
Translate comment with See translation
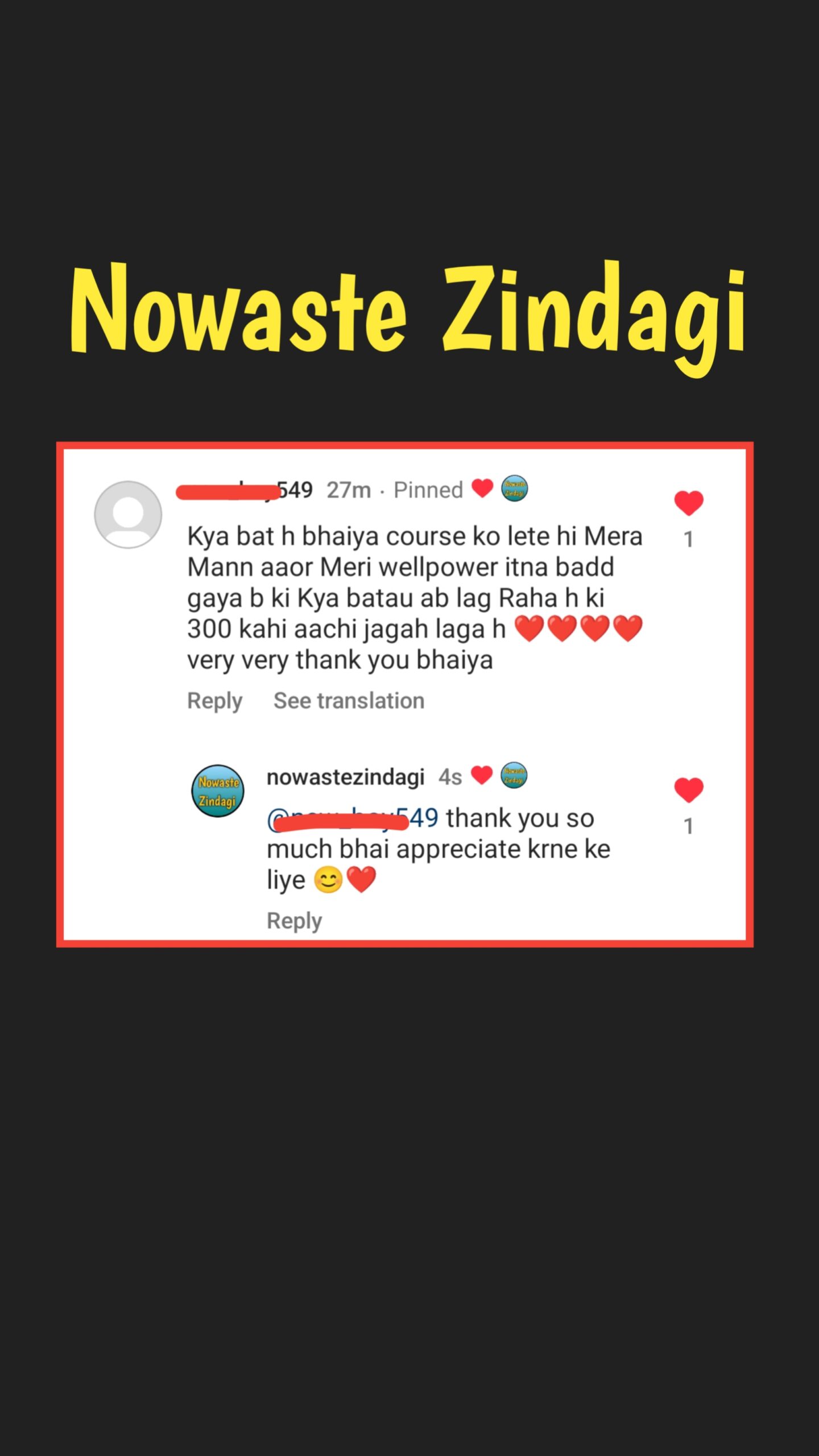[x=349, y=701]
